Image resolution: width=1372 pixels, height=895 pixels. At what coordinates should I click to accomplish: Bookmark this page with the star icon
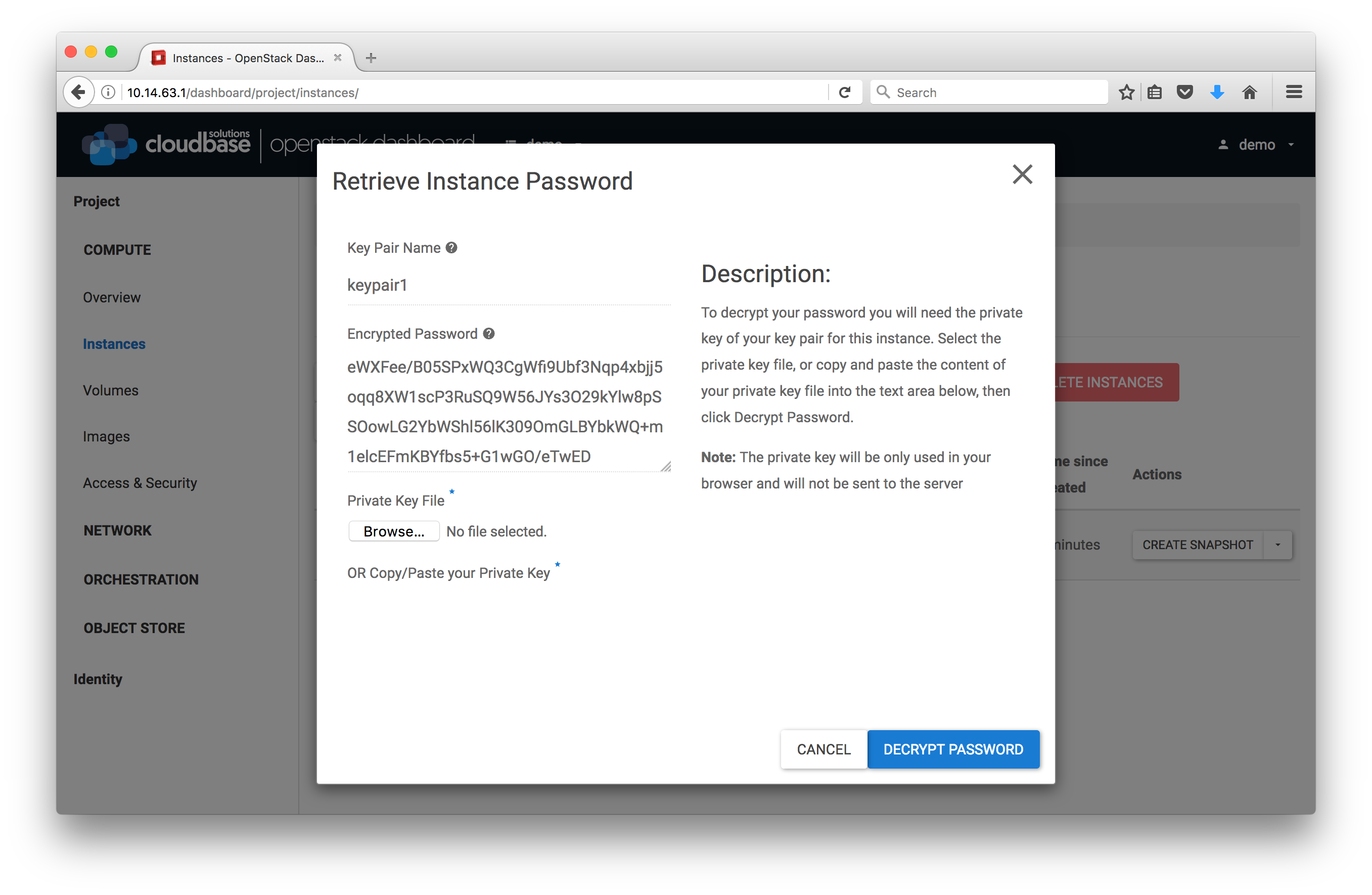click(1126, 92)
